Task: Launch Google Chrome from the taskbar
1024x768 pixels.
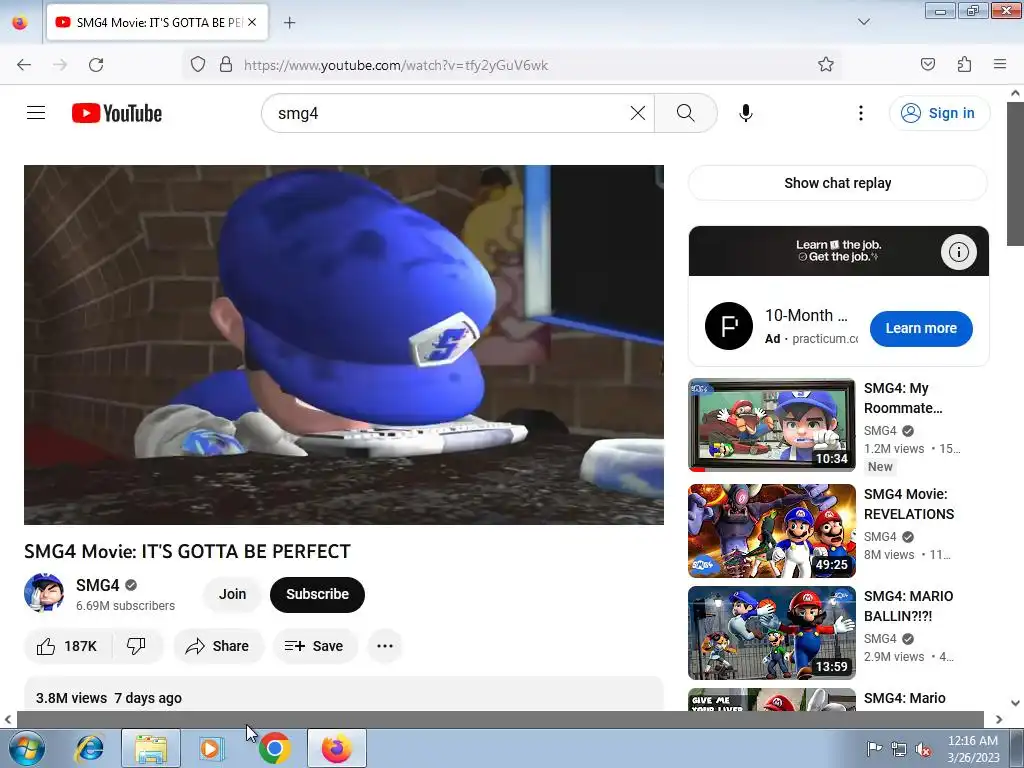Action: [274, 748]
